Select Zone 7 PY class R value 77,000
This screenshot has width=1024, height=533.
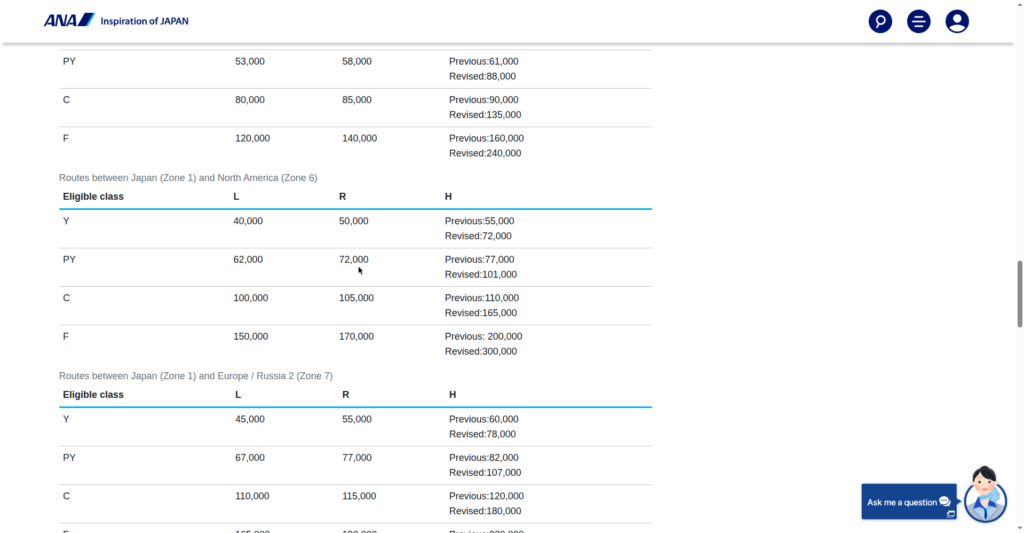[357, 458]
